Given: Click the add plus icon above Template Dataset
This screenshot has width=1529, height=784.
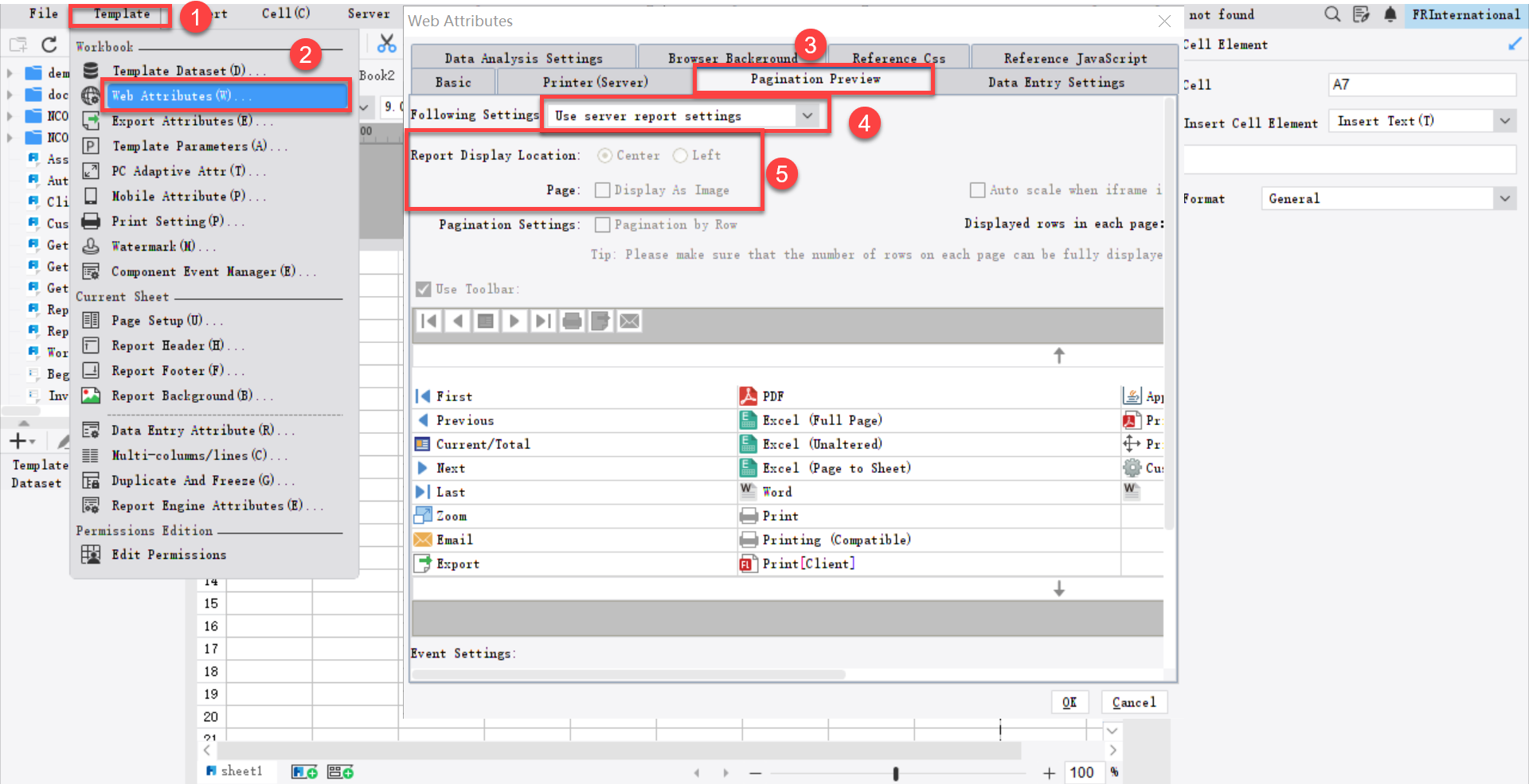Looking at the screenshot, I should (18, 440).
